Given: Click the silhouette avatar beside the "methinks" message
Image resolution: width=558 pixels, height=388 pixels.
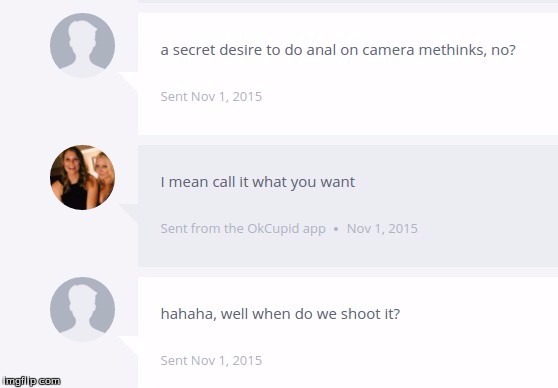Looking at the screenshot, I should (x=82, y=46).
